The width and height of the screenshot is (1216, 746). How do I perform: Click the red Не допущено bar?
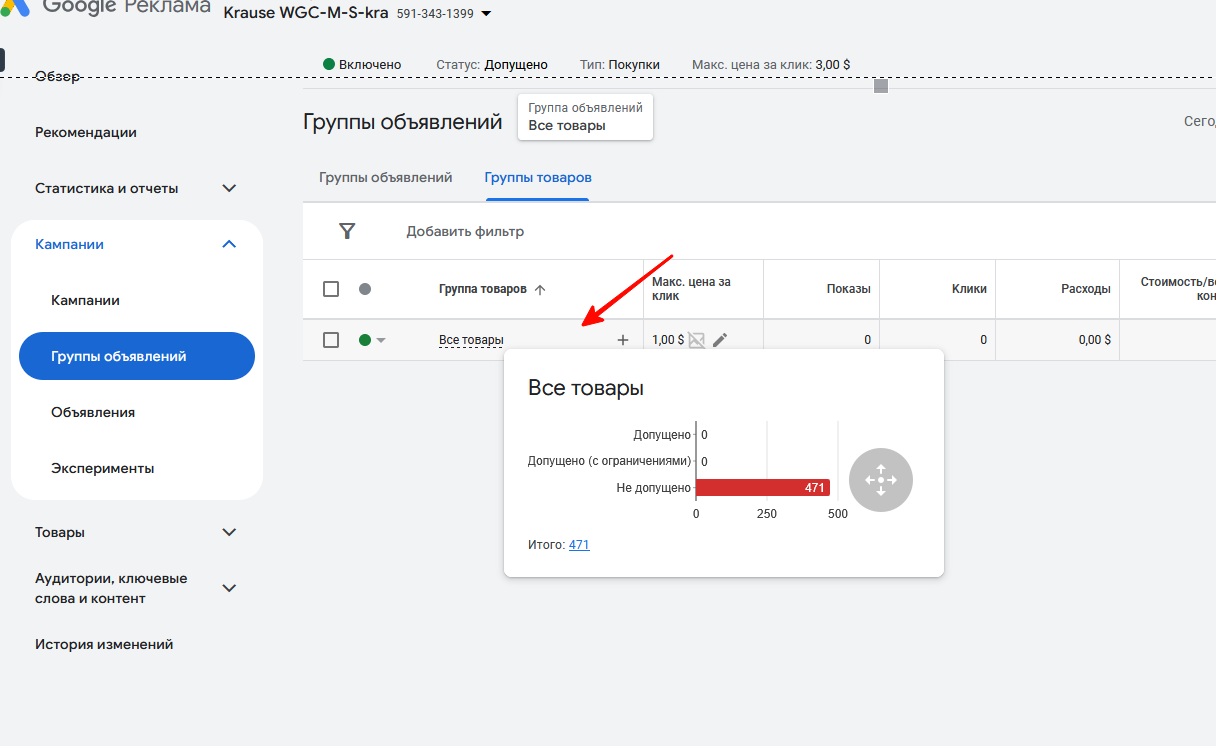point(762,488)
